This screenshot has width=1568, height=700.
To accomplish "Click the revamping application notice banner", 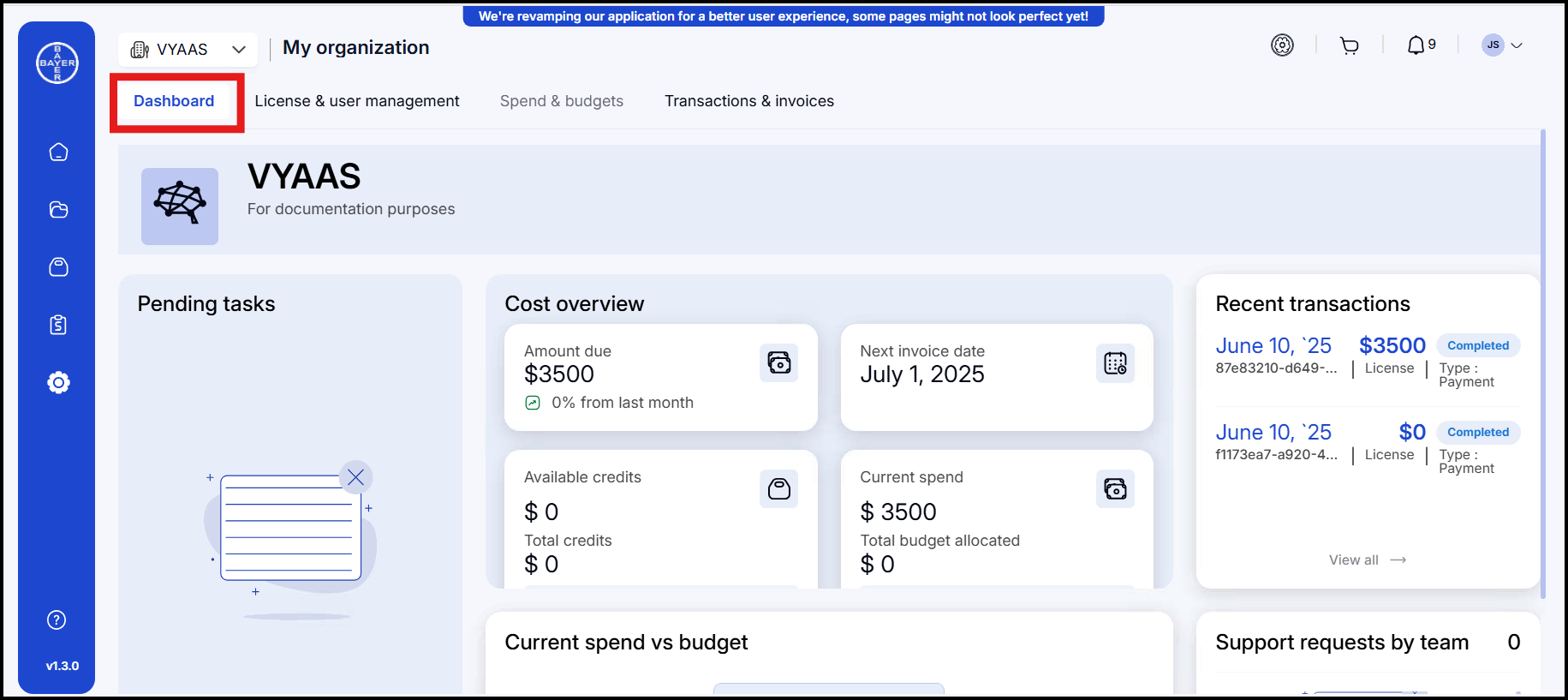I will pyautogui.click(x=784, y=16).
